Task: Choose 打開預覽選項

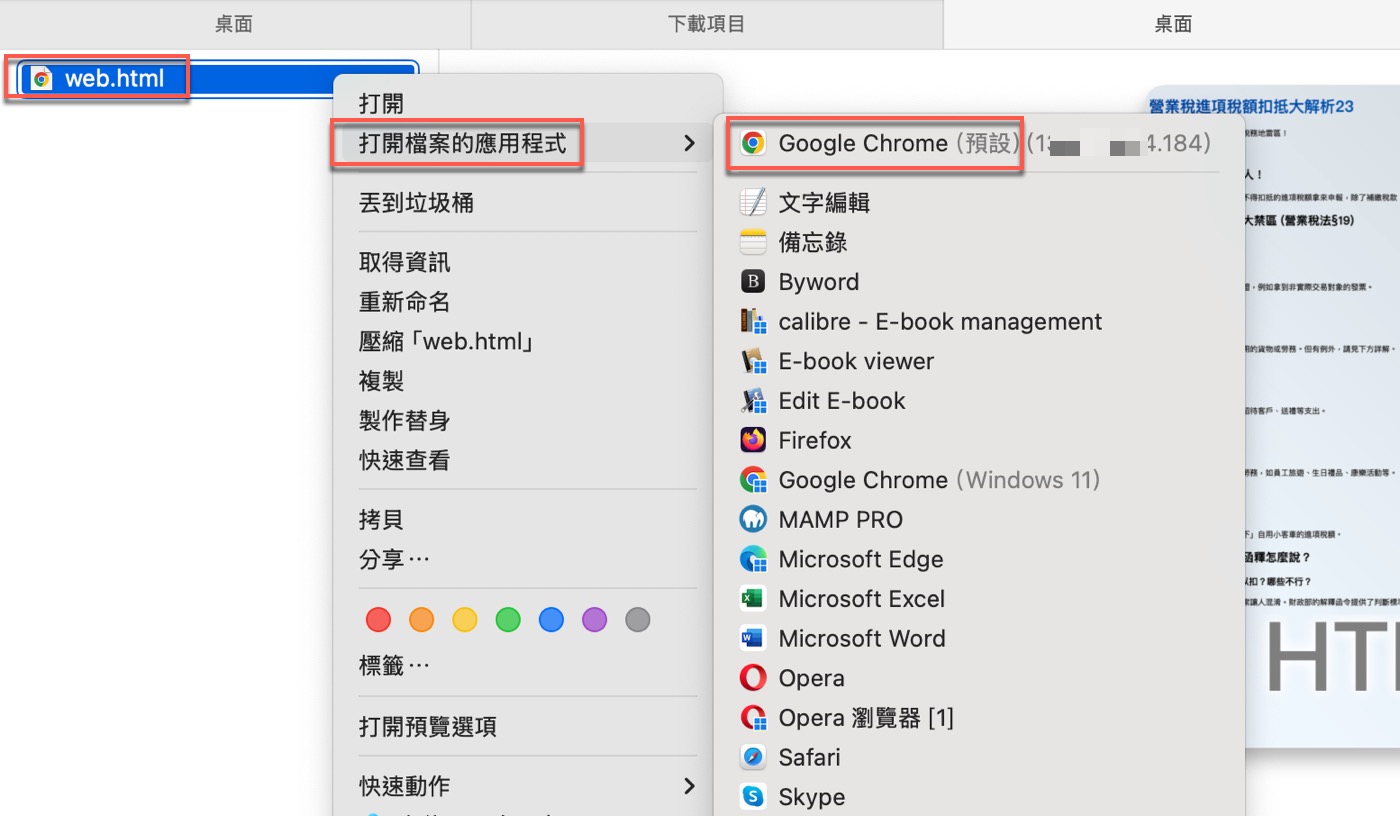Action: (x=428, y=726)
